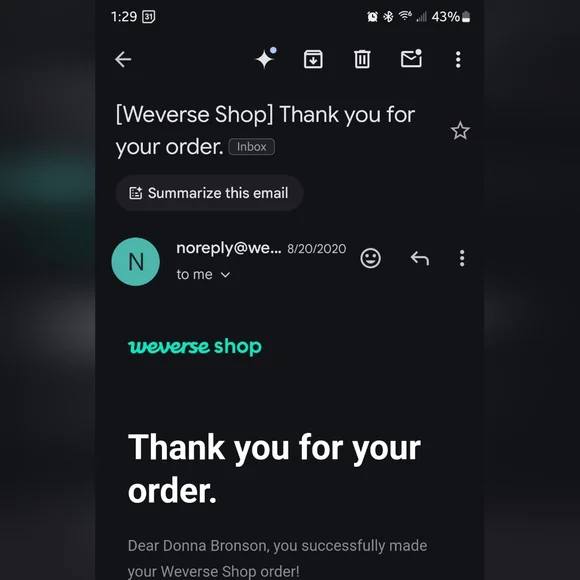The height and width of the screenshot is (580, 580).
Task: Add emoji reaction with smiley icon
Action: (x=370, y=258)
